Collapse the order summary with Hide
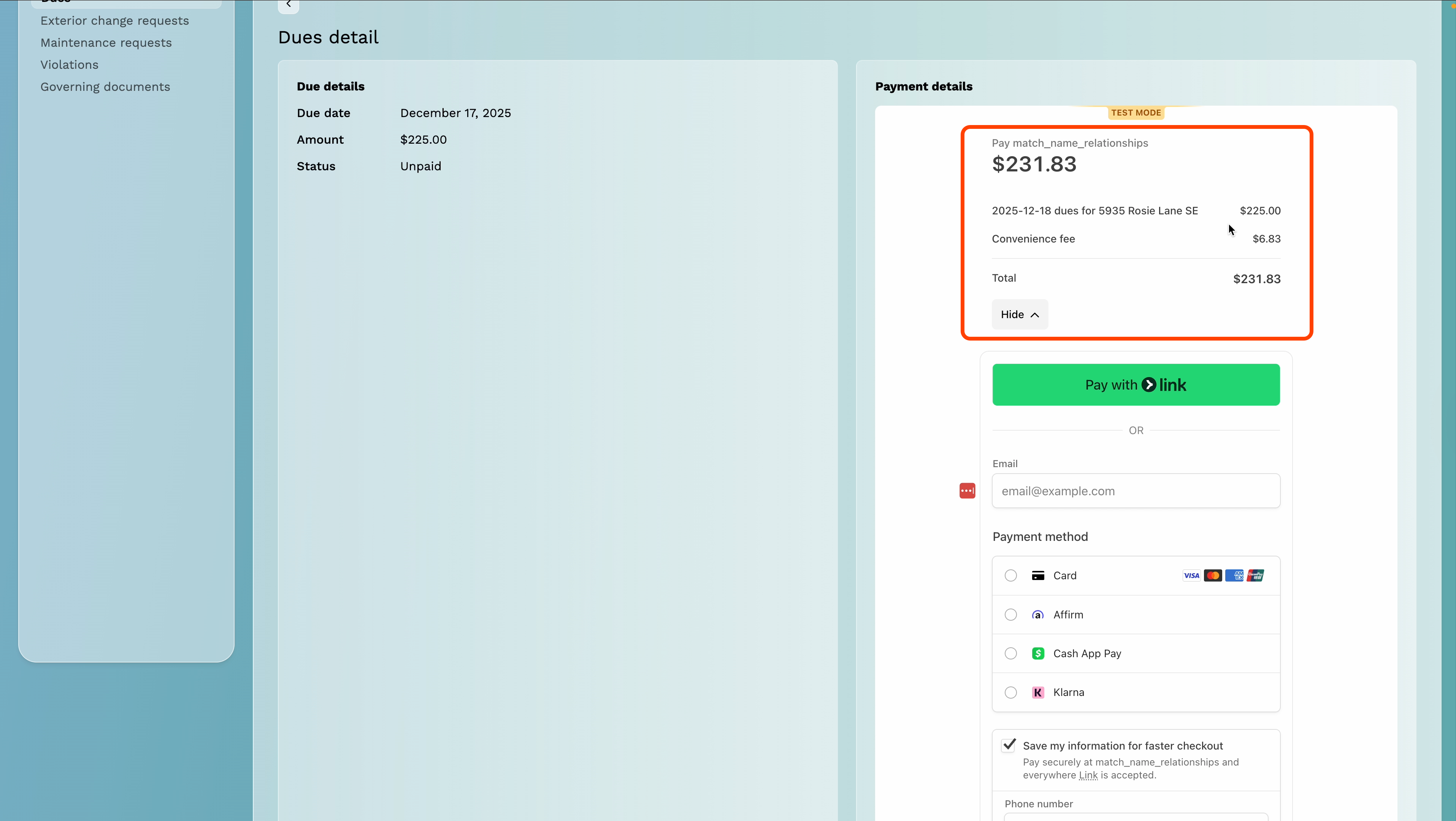The height and width of the screenshot is (821, 1456). (x=1020, y=314)
